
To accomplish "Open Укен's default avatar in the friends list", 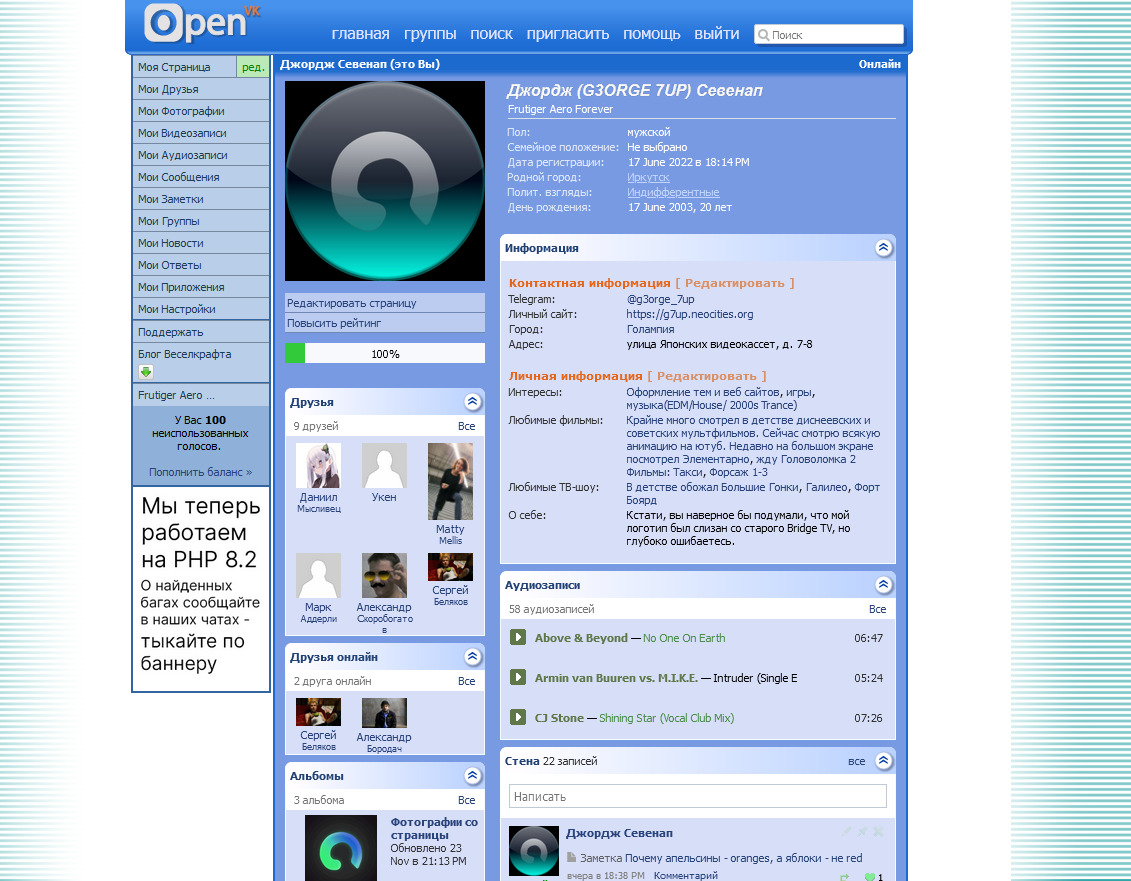I will click(384, 465).
